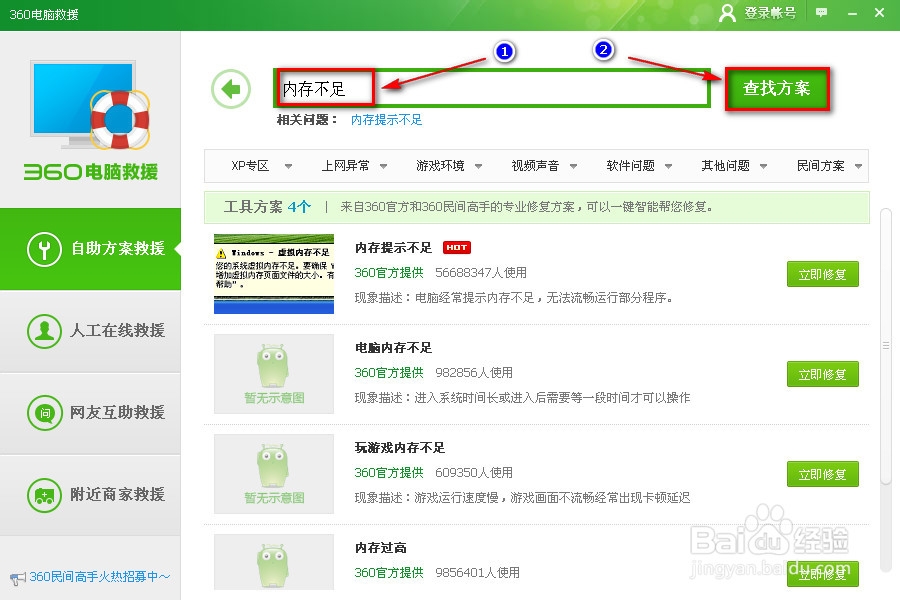Click description about 游戏运行速度慢
This screenshot has height=600, width=900.
point(522,497)
